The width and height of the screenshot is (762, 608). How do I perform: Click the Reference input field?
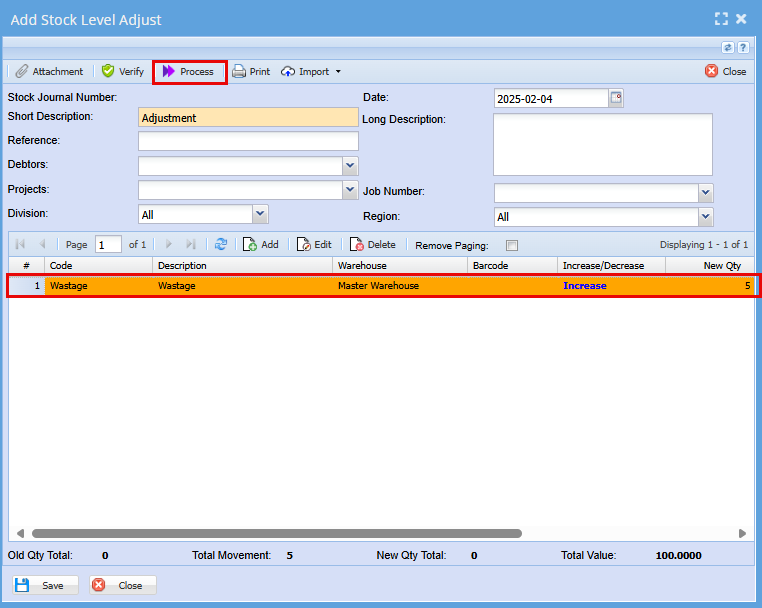[x=248, y=141]
